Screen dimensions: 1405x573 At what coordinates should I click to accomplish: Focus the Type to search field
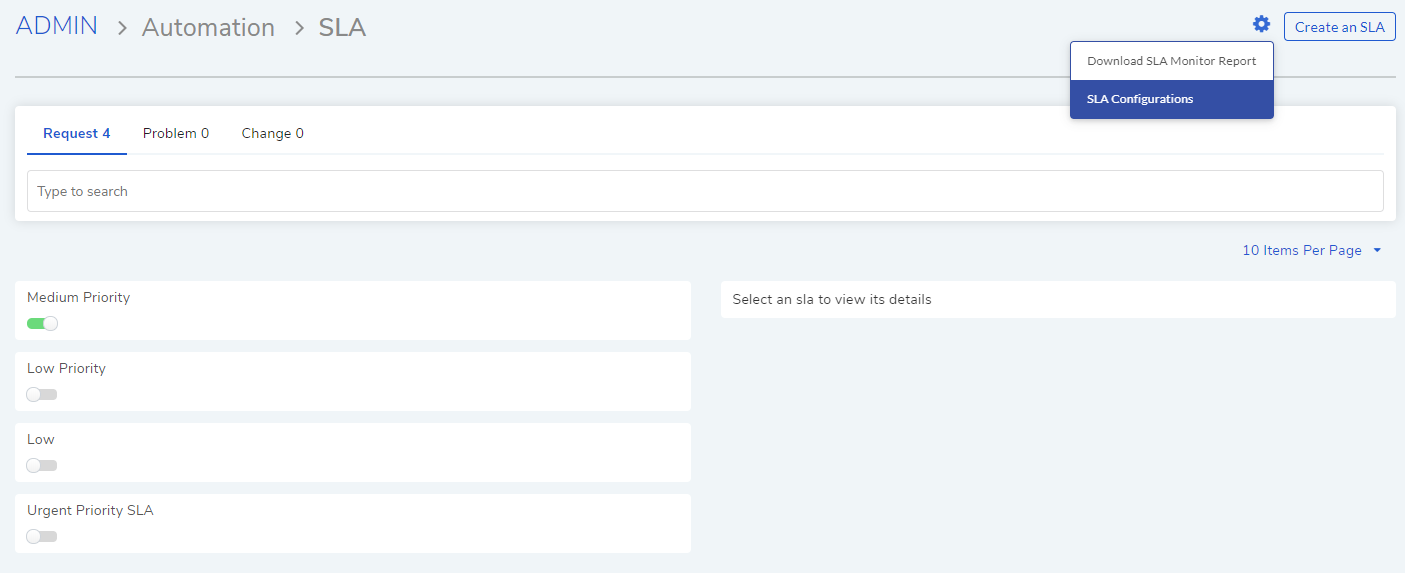pyautogui.click(x=705, y=191)
